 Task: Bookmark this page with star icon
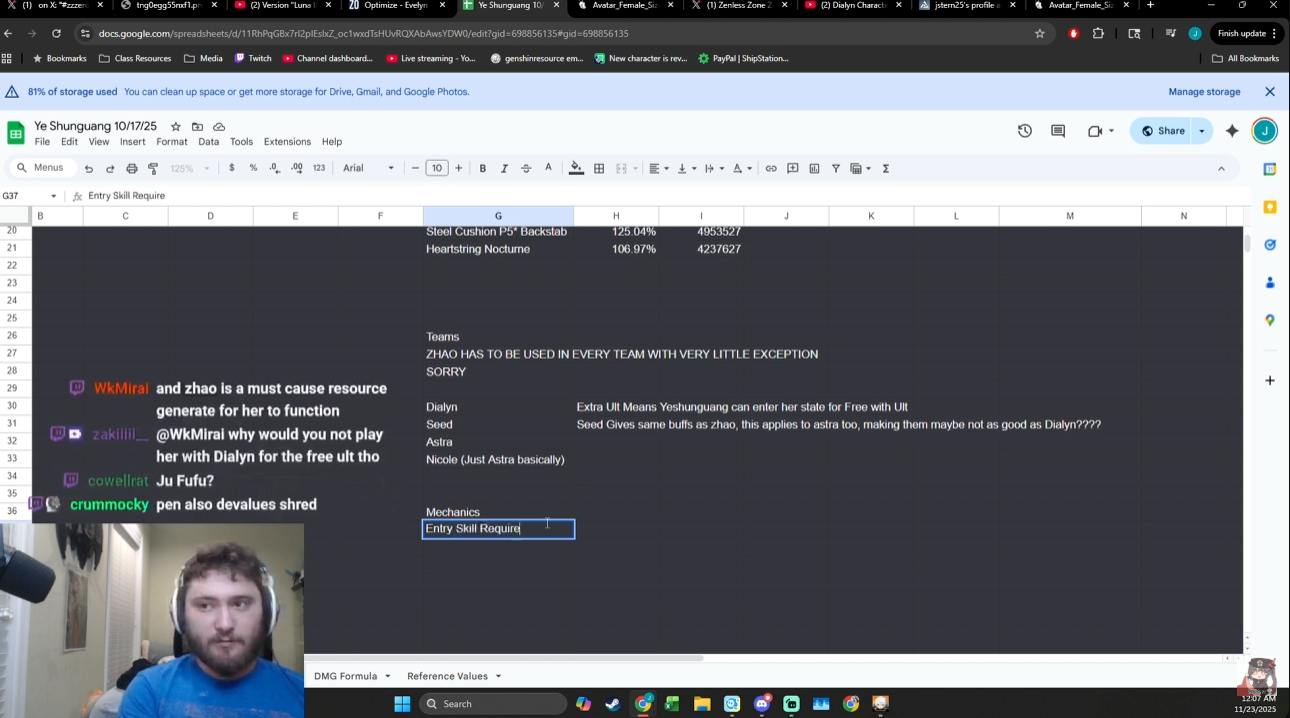point(1040,33)
